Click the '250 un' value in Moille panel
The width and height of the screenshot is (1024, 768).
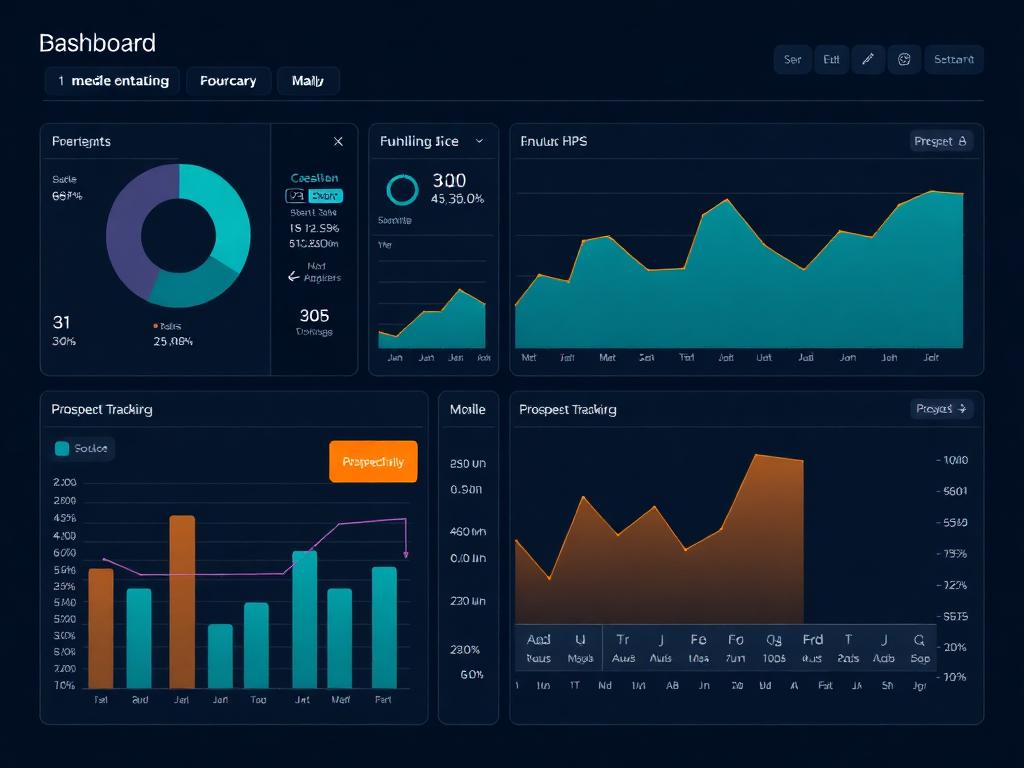pyautogui.click(x=468, y=464)
